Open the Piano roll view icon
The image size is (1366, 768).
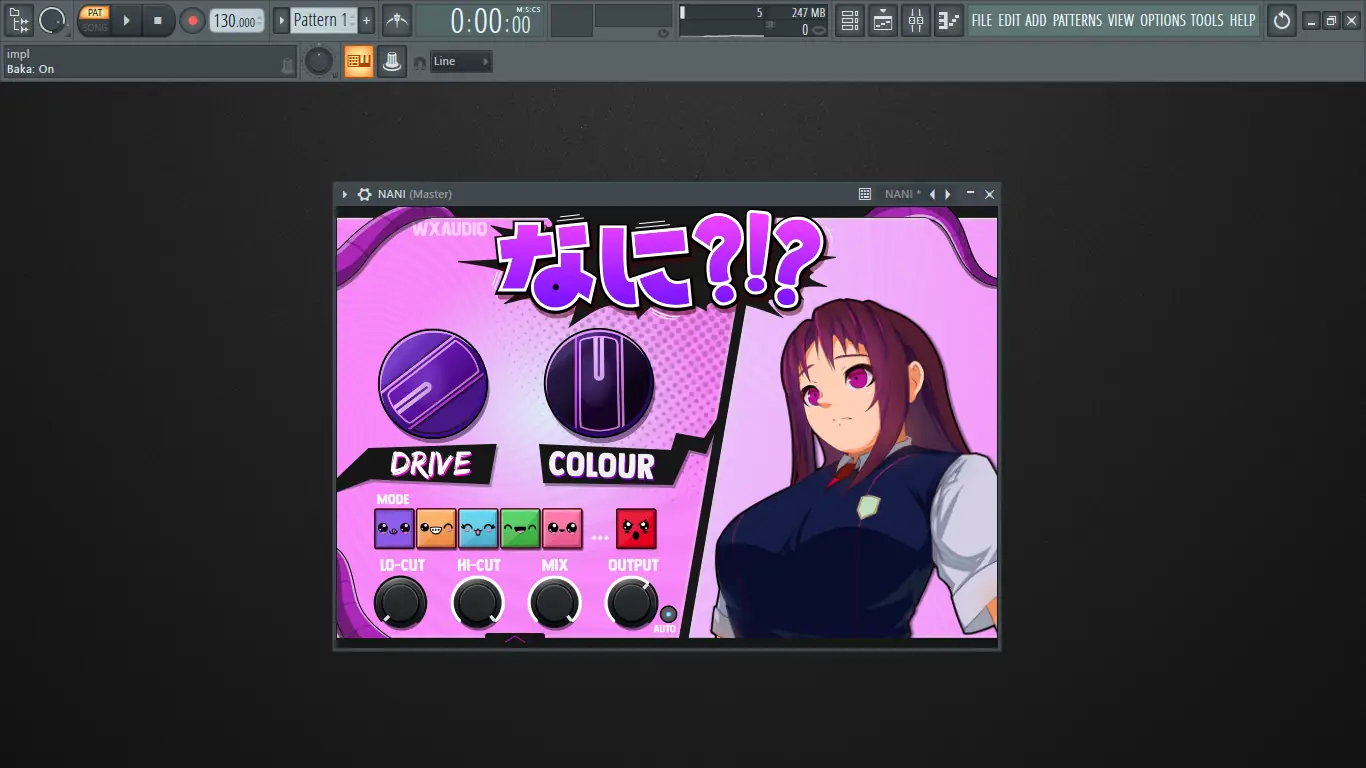[x=949, y=20]
